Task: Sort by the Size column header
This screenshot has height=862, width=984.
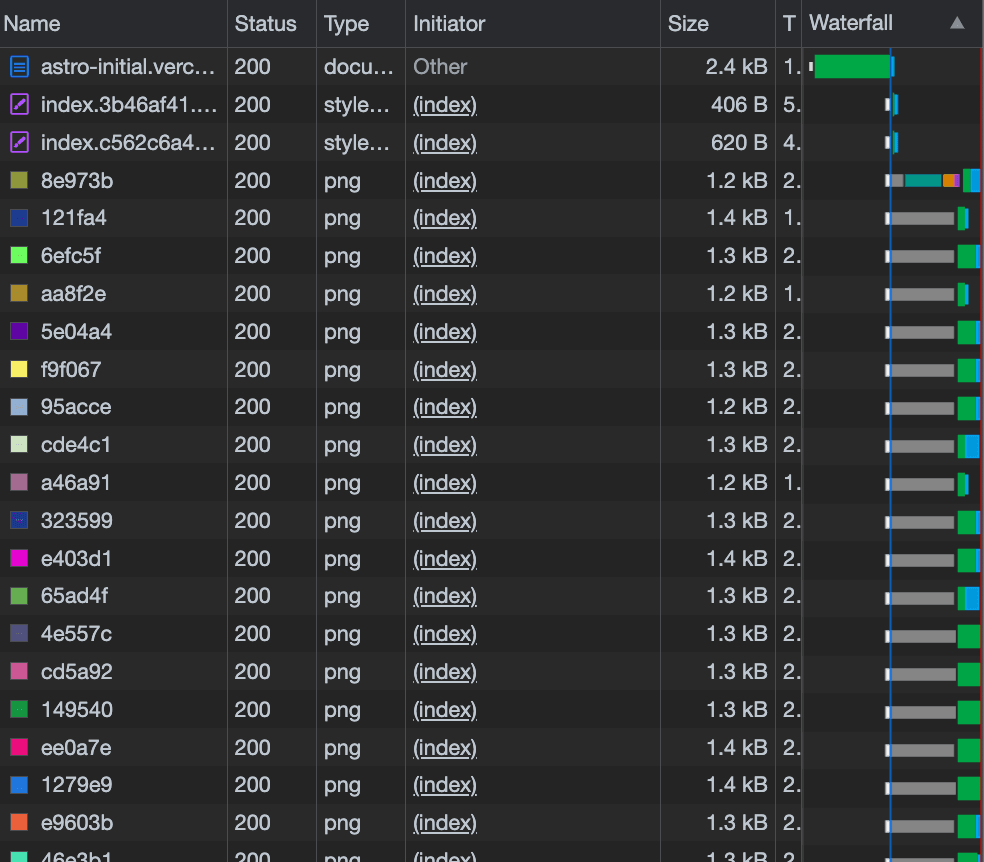Action: 688,24
